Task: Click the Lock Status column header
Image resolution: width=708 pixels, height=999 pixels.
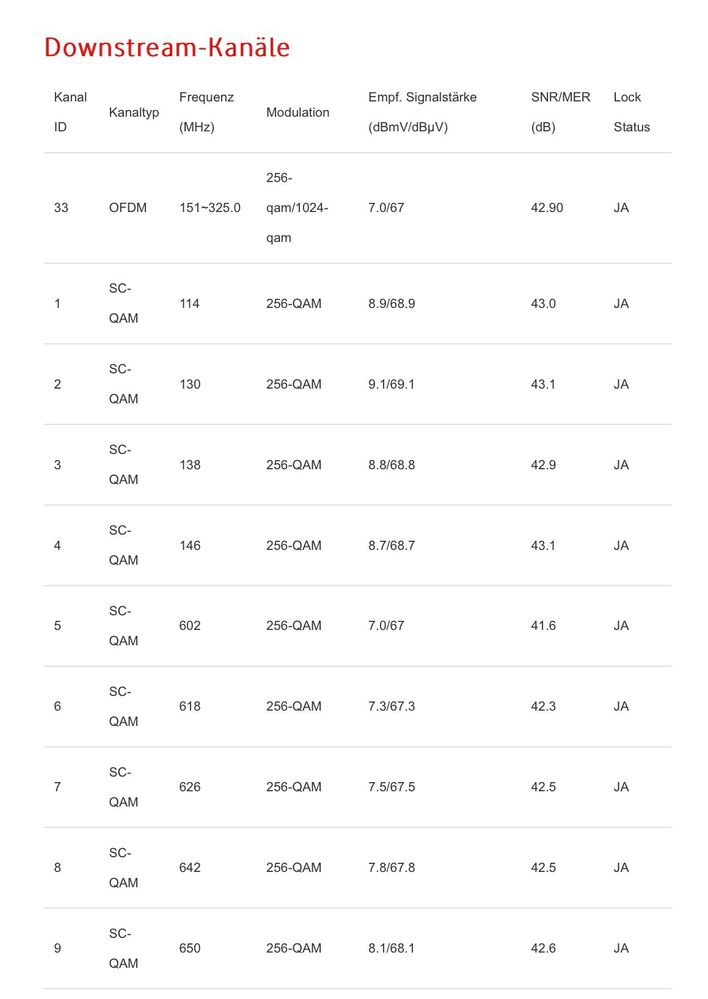Action: [632, 112]
